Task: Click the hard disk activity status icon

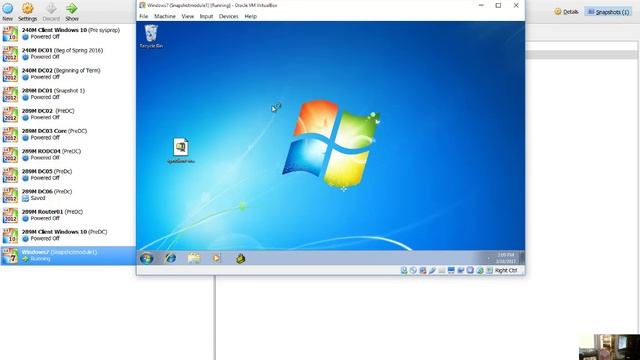Action: pyautogui.click(x=404, y=270)
